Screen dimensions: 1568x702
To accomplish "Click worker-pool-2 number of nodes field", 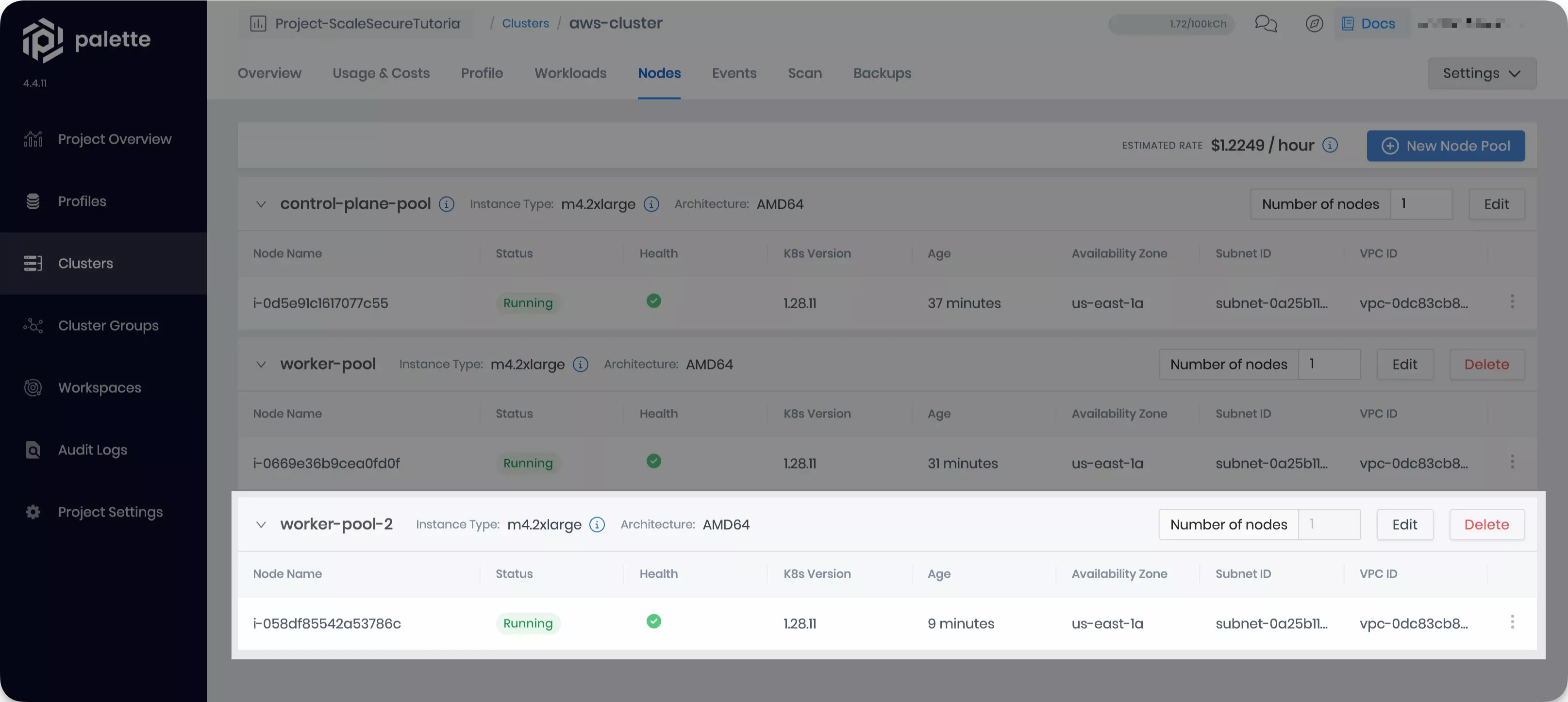I will click(x=1329, y=525).
